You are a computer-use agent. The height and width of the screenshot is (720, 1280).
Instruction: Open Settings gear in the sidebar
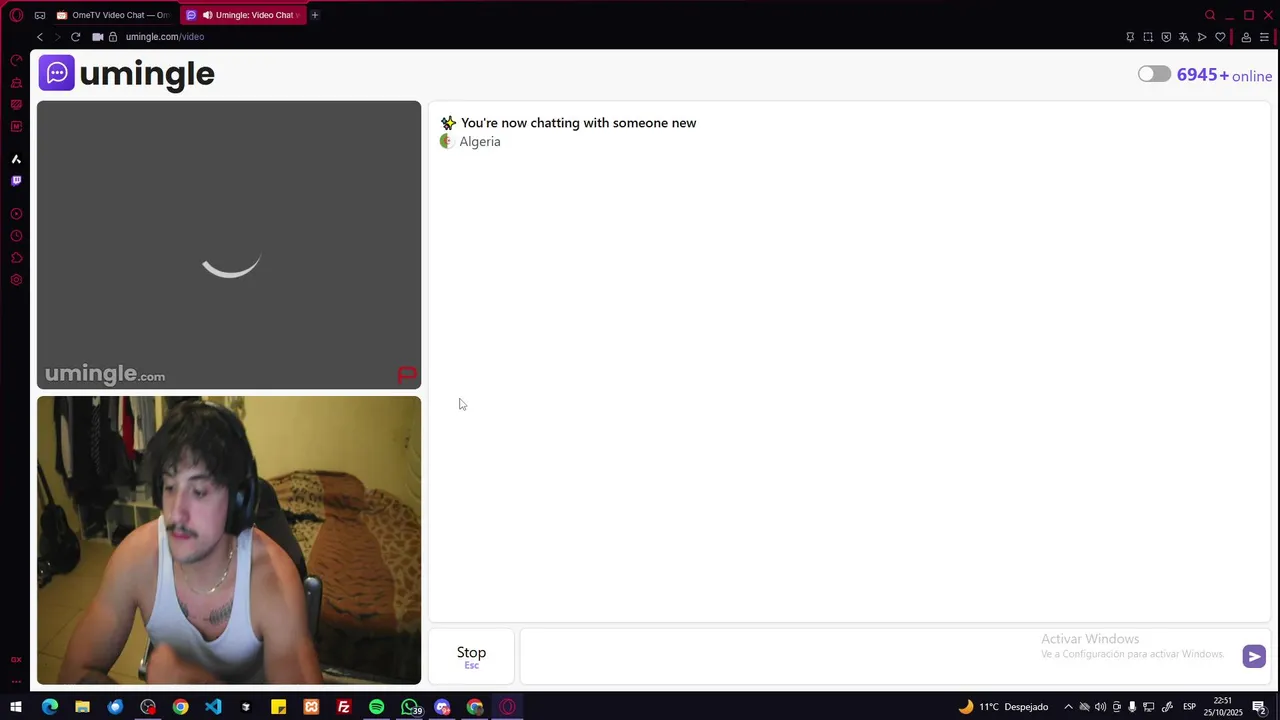tap(16, 280)
